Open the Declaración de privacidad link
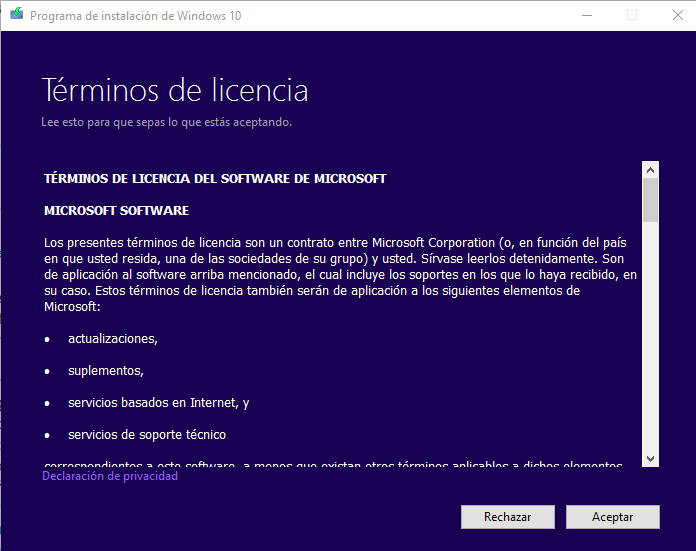 pyautogui.click(x=110, y=476)
